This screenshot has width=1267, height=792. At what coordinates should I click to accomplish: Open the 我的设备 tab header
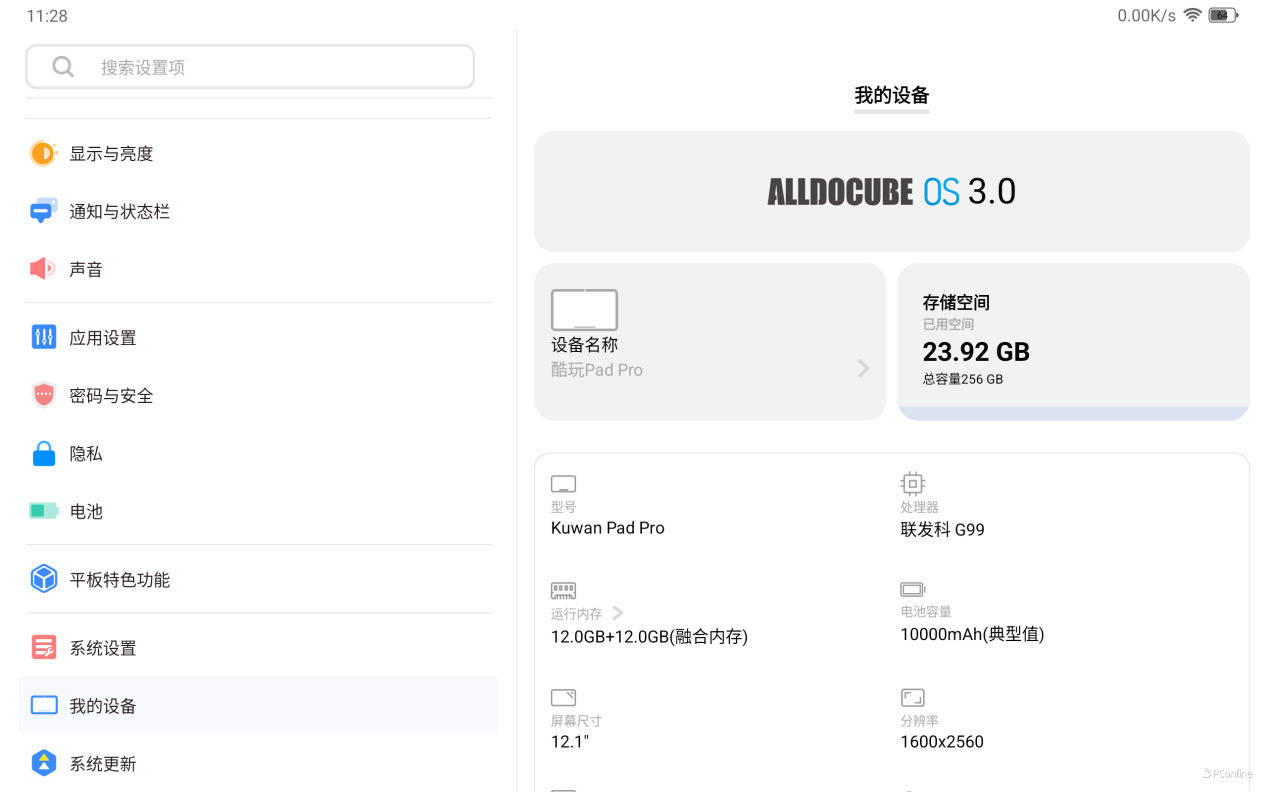click(x=891, y=96)
